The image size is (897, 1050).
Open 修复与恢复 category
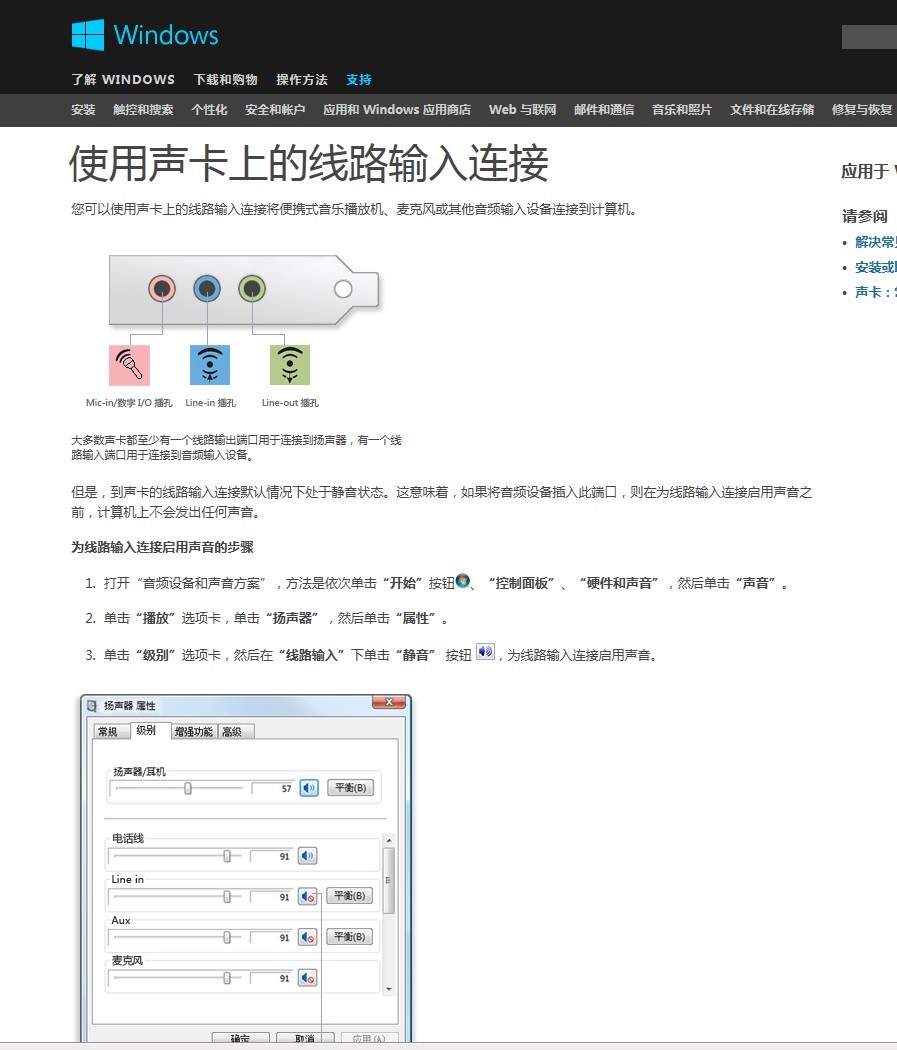tap(862, 110)
